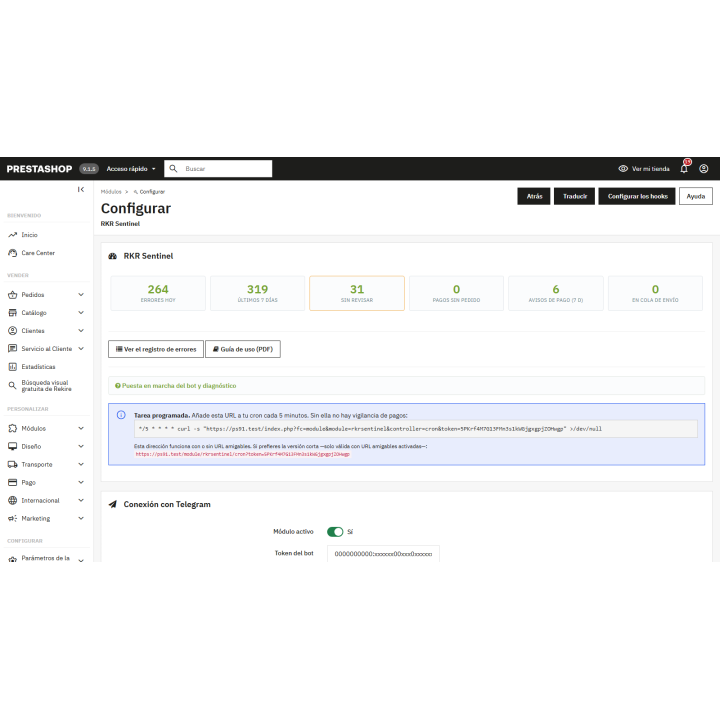Select the 31 Sin revisar card
This screenshot has width=720, height=720.
pyautogui.click(x=357, y=293)
